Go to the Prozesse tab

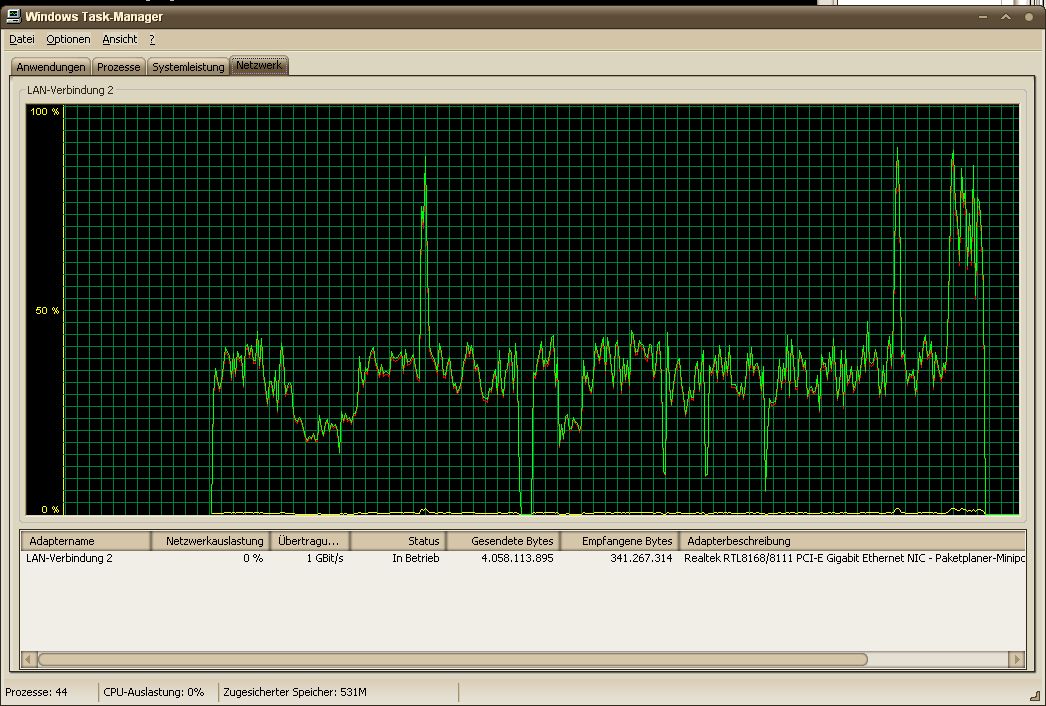(x=118, y=67)
